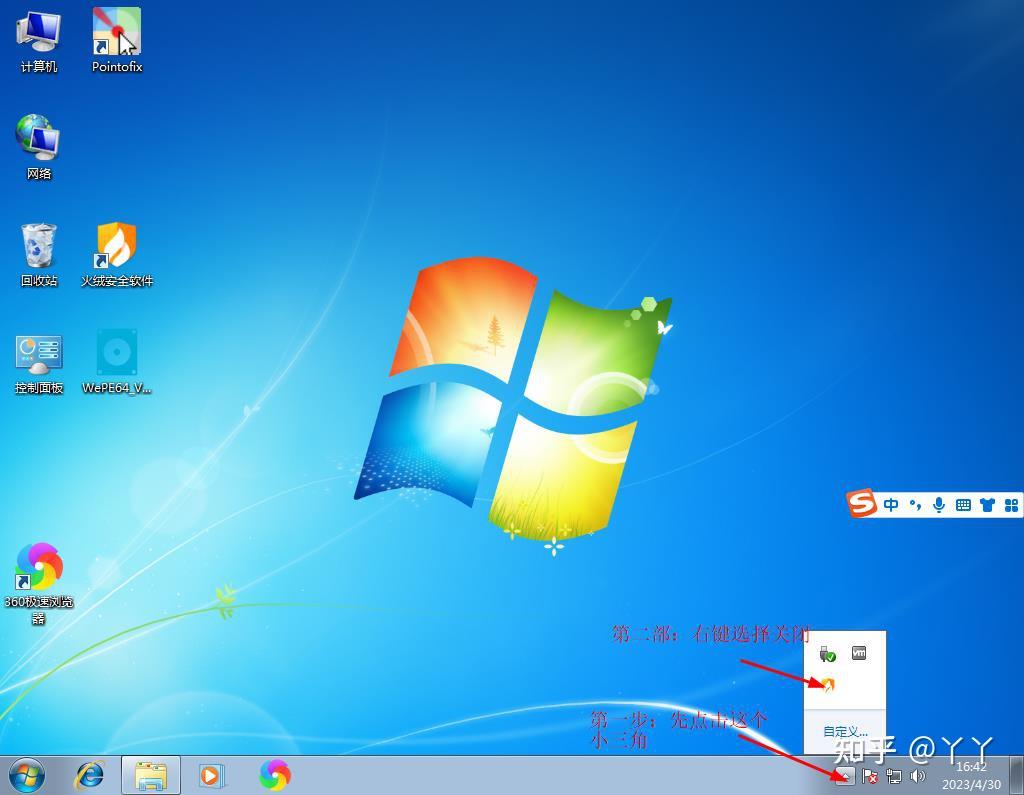The height and width of the screenshot is (795, 1024).
Task: Click the microphone voice input icon
Action: pos(939,505)
